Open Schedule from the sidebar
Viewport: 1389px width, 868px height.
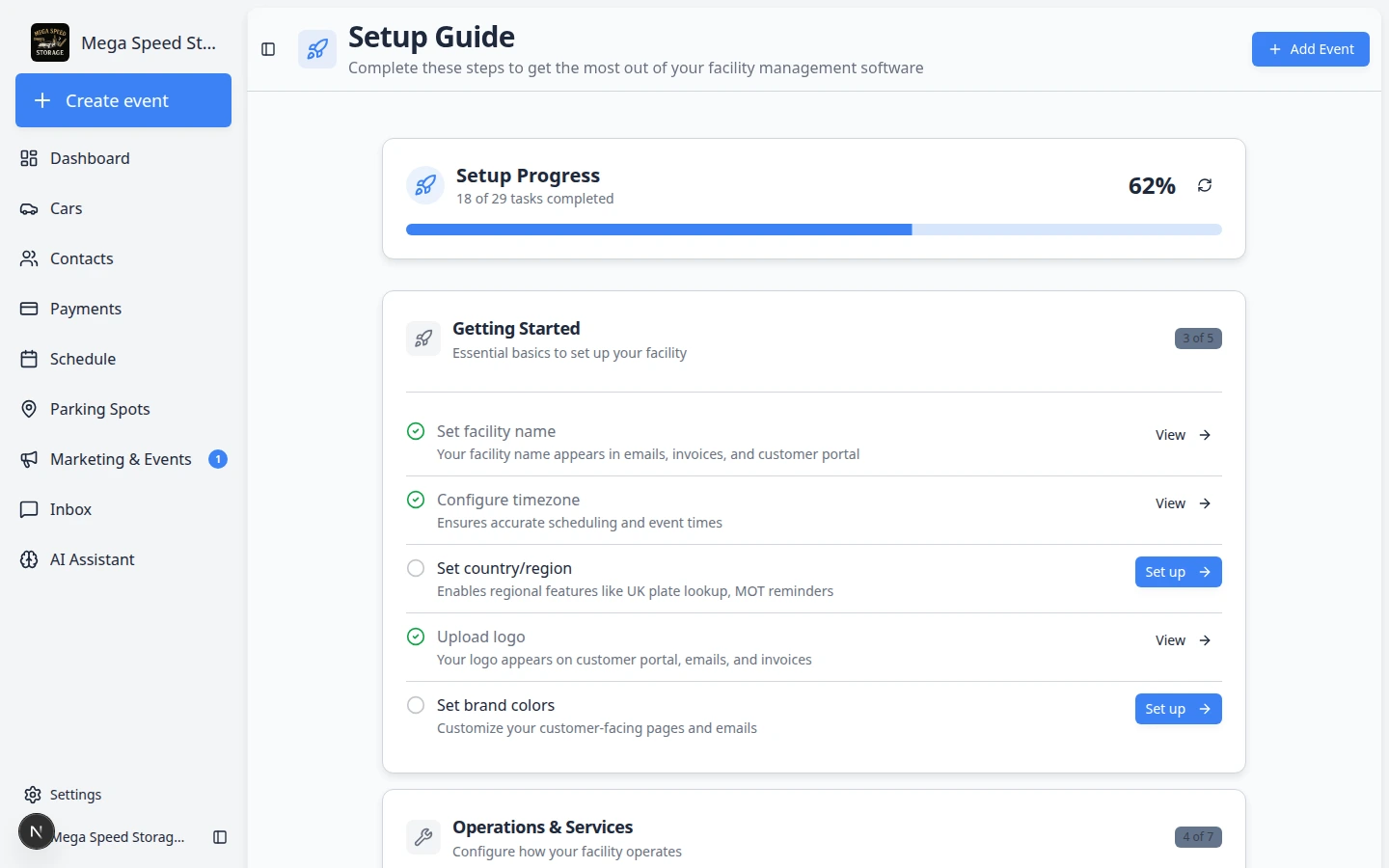click(123, 359)
